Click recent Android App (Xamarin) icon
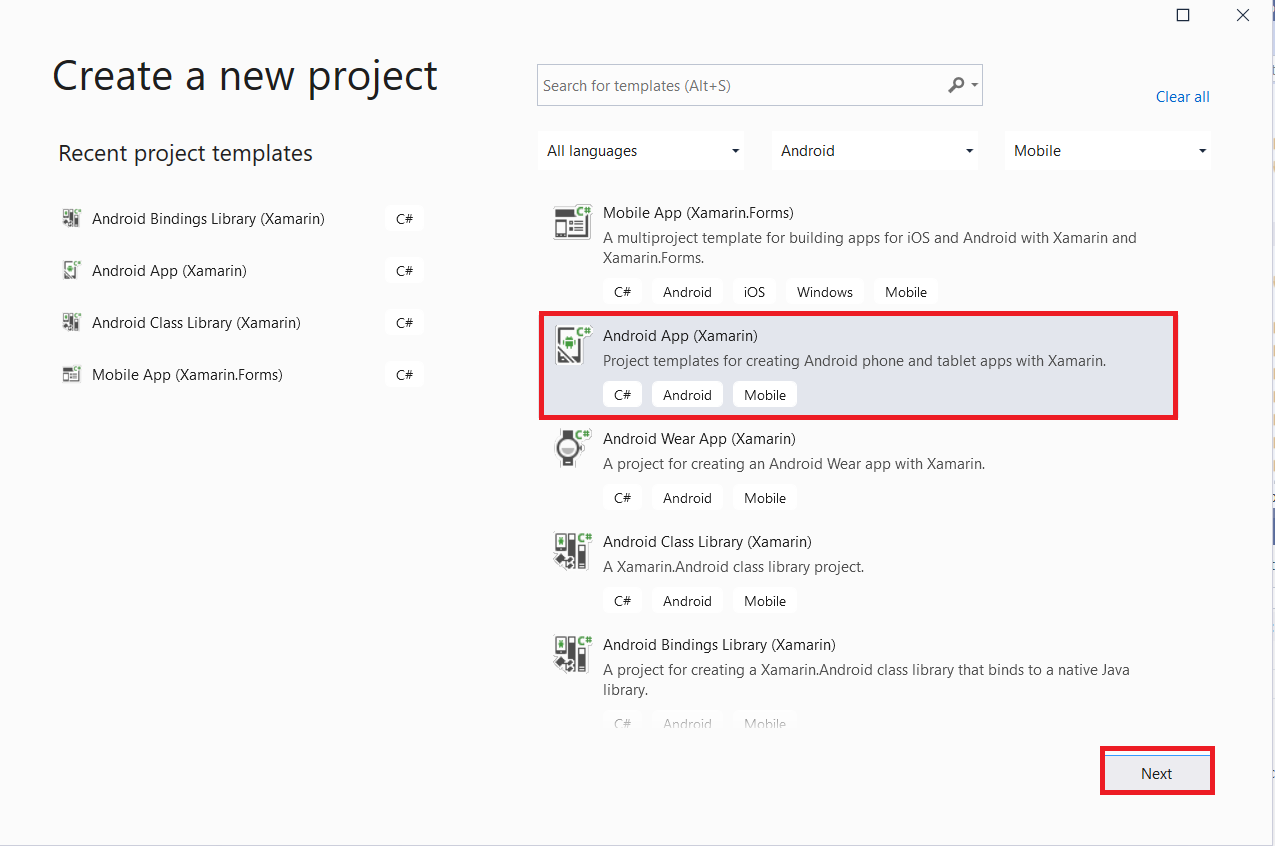 (71, 270)
